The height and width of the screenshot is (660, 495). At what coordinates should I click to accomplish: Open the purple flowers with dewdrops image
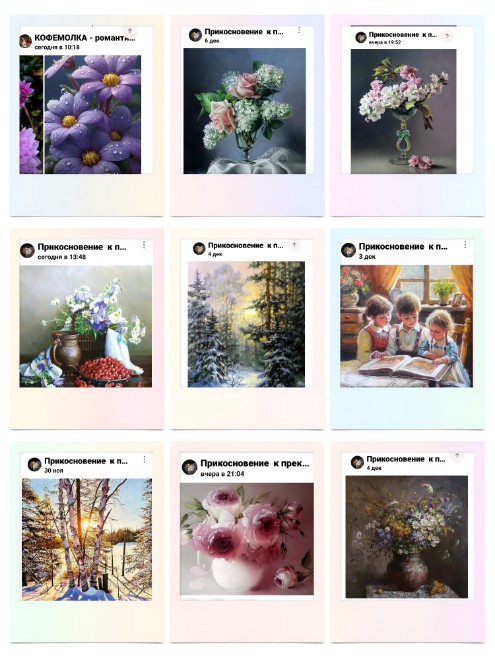pyautogui.click(x=93, y=114)
